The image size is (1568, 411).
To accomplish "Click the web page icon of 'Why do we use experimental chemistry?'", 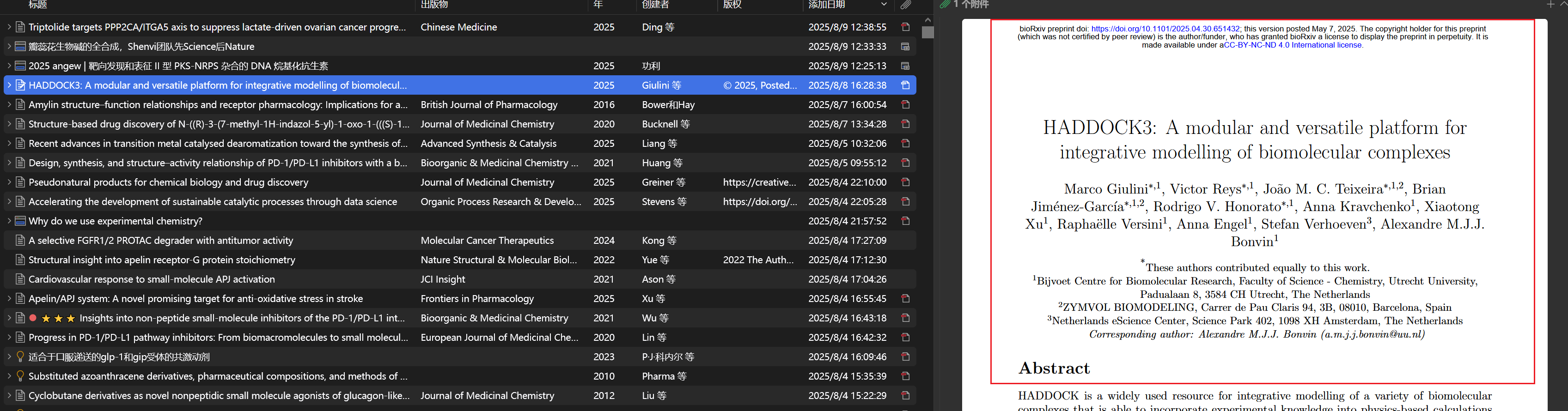I will tap(20, 221).
